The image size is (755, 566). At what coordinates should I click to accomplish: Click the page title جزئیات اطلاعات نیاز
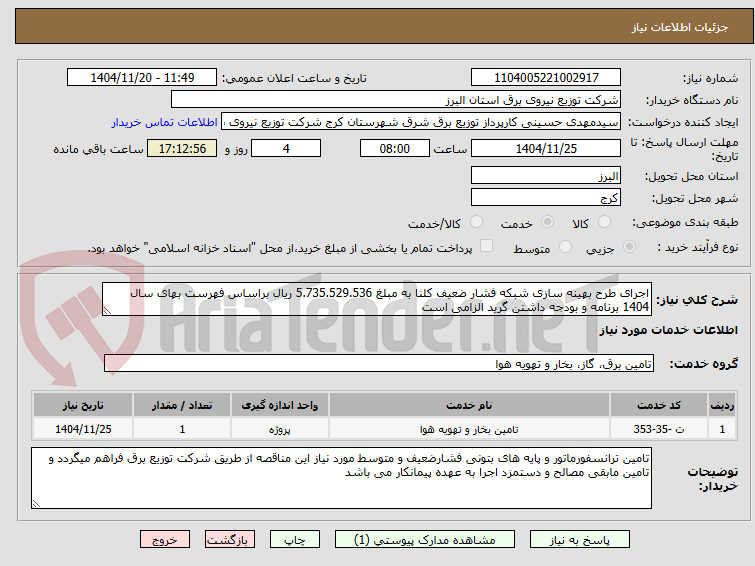point(680,27)
